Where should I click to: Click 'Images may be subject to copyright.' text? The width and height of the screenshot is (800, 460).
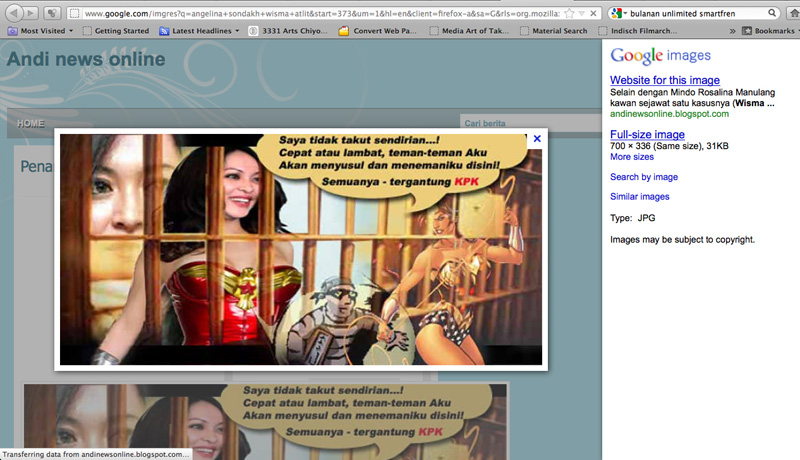683,240
